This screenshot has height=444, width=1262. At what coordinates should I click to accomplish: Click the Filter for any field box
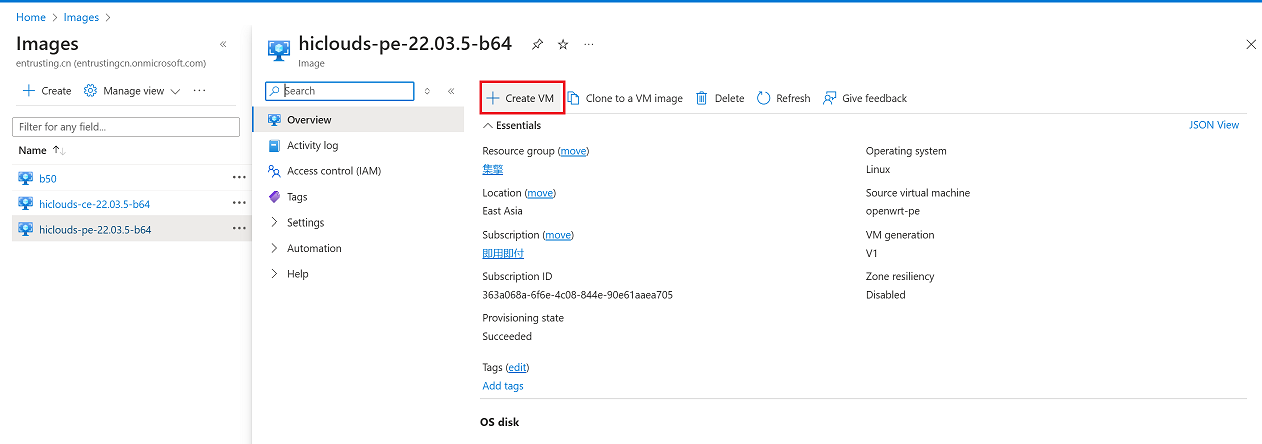(x=126, y=127)
